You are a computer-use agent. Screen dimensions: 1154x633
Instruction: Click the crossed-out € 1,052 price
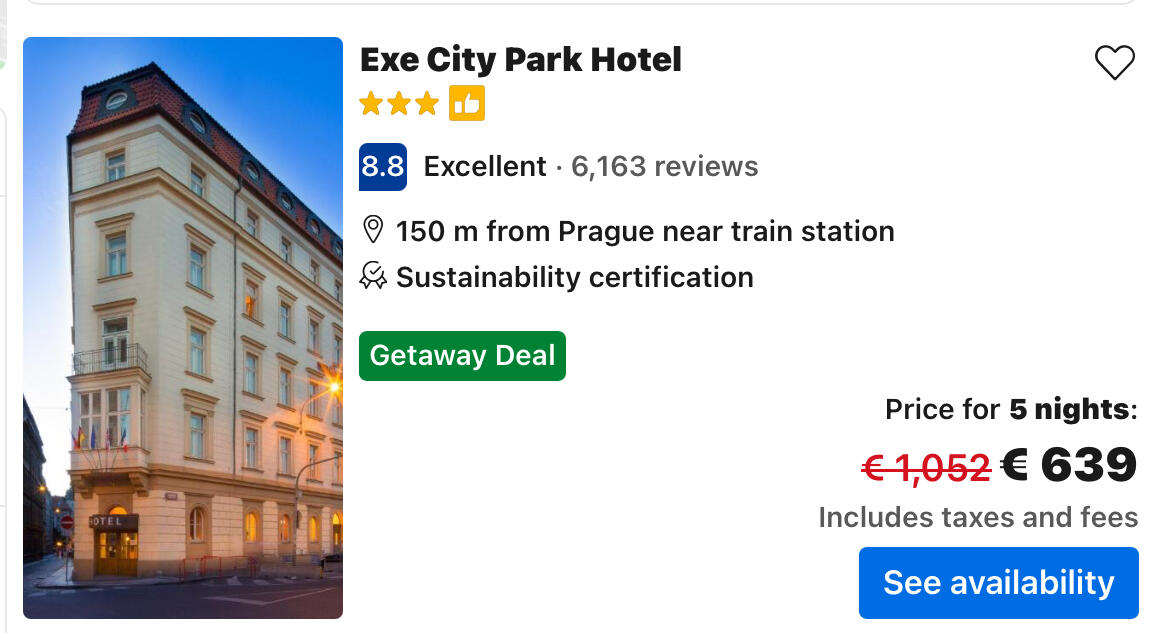[x=926, y=466]
